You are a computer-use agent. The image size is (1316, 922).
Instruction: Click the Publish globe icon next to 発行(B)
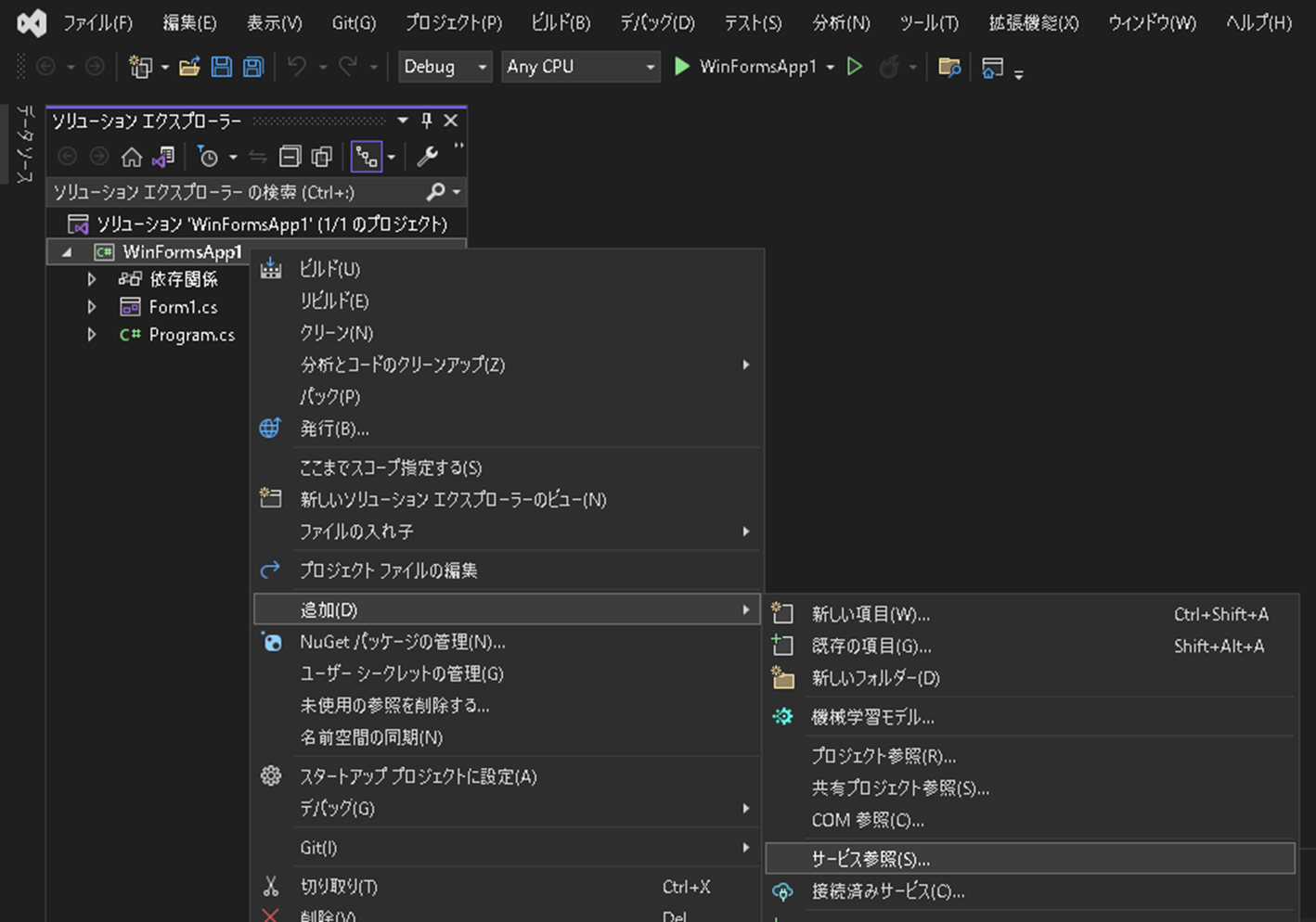(x=270, y=428)
